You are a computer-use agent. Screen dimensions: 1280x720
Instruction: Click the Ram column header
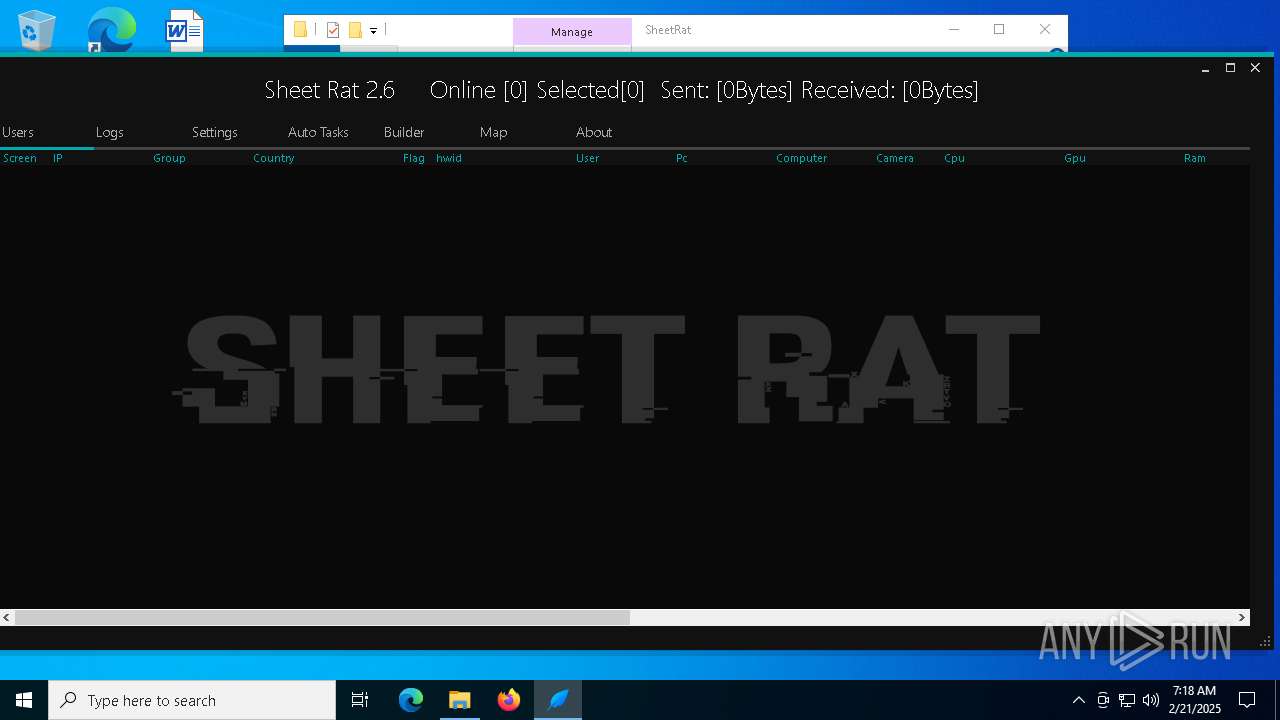tap(1195, 158)
